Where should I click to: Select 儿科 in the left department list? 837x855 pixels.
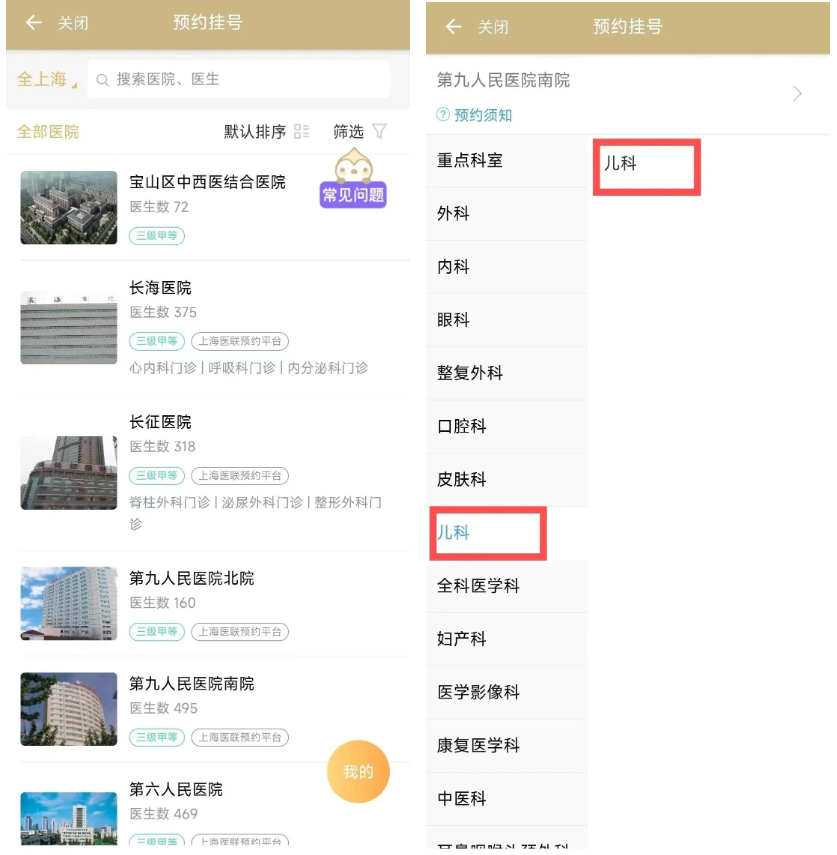454,532
